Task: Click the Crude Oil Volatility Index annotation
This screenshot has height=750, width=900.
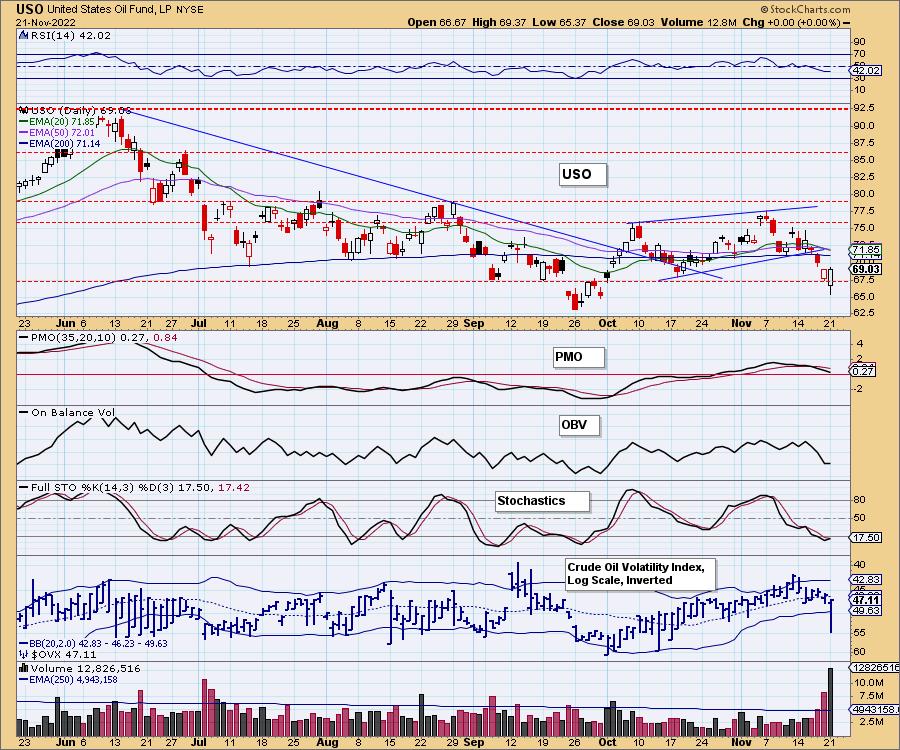Action: 640,573
